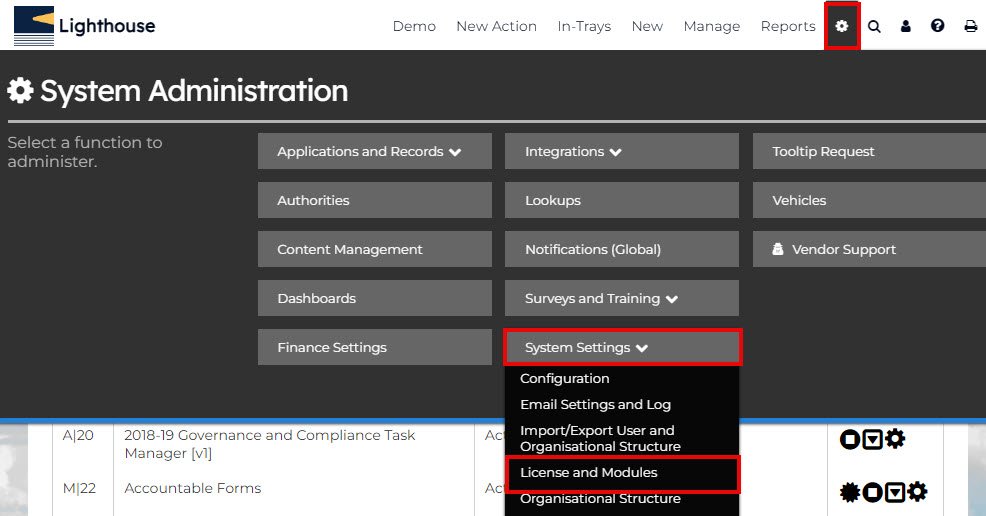Open dropdown box icon in Governance Task Manager row
This screenshot has width=986, height=516.
872,439
